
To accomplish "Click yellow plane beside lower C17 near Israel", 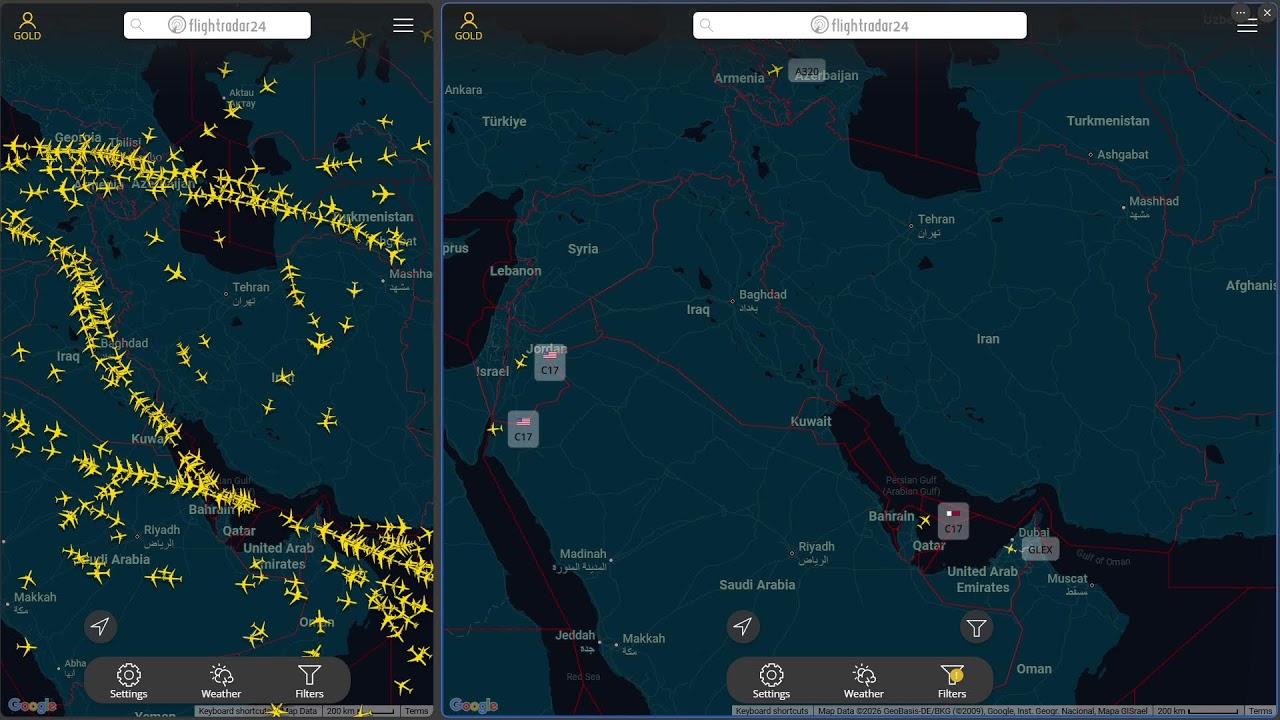I will pos(495,429).
